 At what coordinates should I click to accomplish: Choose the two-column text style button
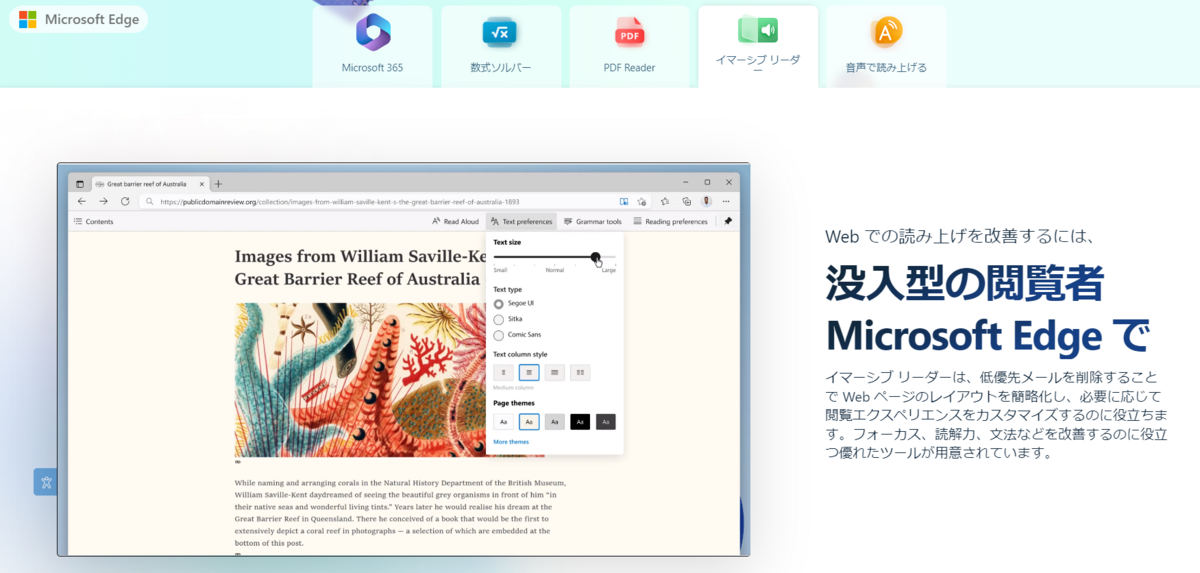(x=580, y=372)
